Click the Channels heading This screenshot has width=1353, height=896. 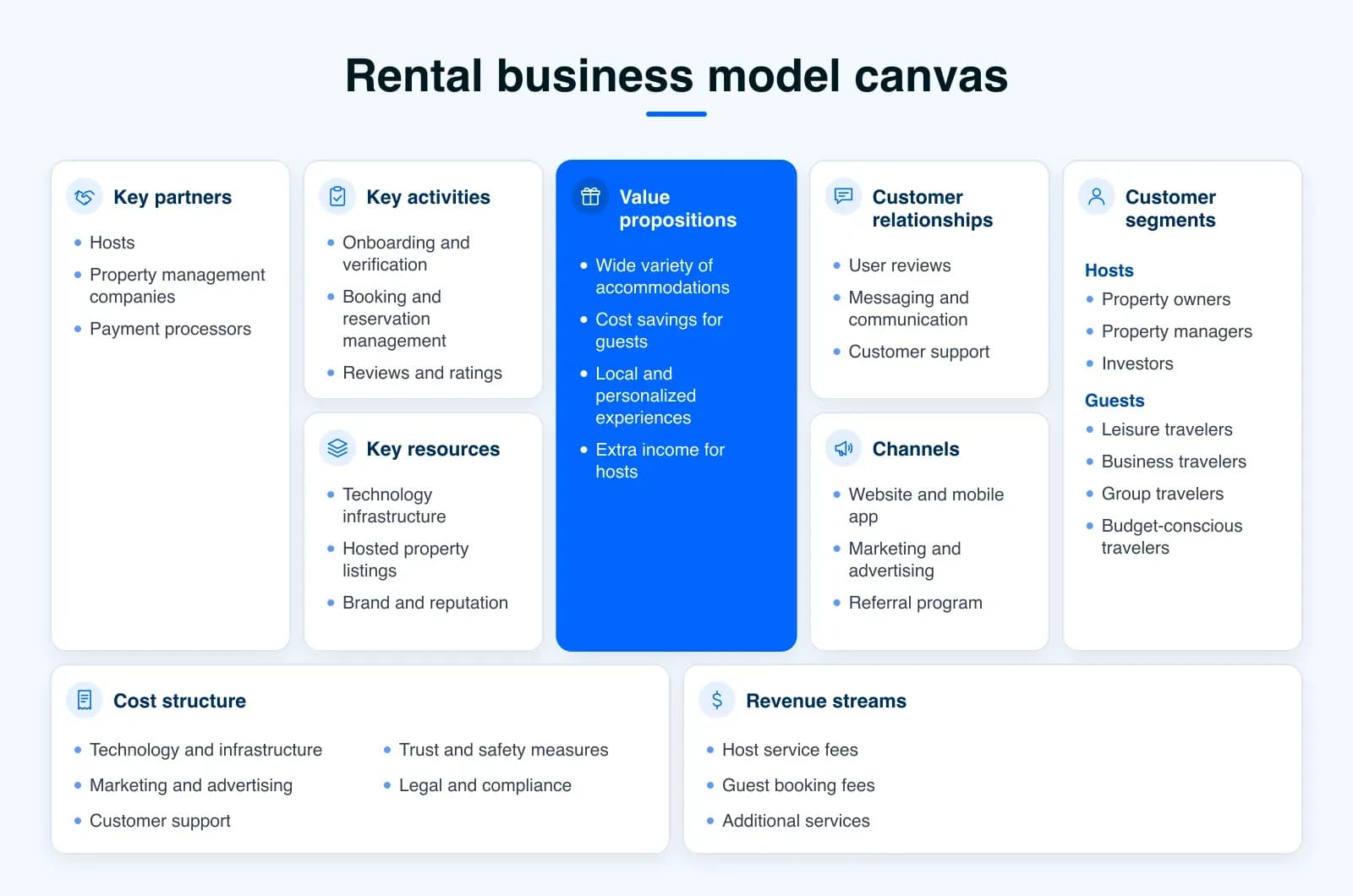916,449
